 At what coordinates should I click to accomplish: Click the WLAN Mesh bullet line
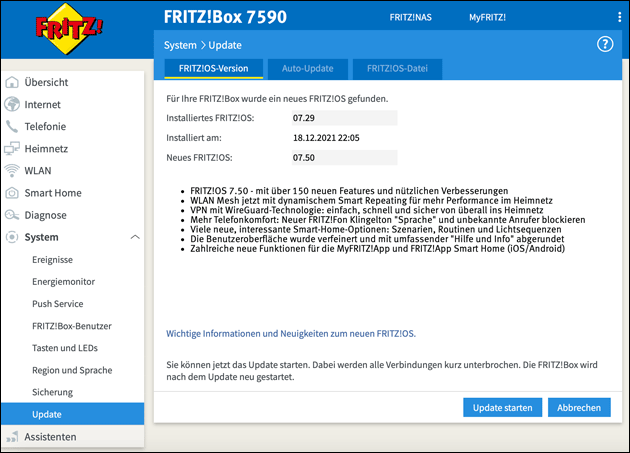click(x=371, y=201)
